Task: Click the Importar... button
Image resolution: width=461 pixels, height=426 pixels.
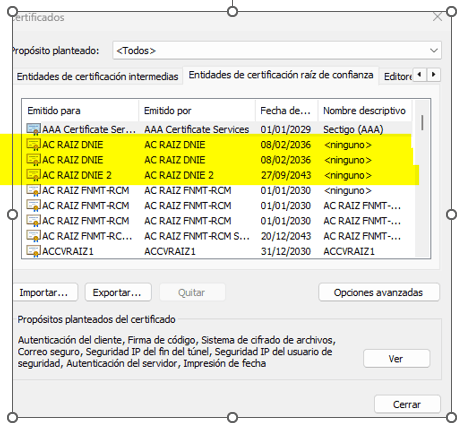Action: pyautogui.click(x=44, y=293)
